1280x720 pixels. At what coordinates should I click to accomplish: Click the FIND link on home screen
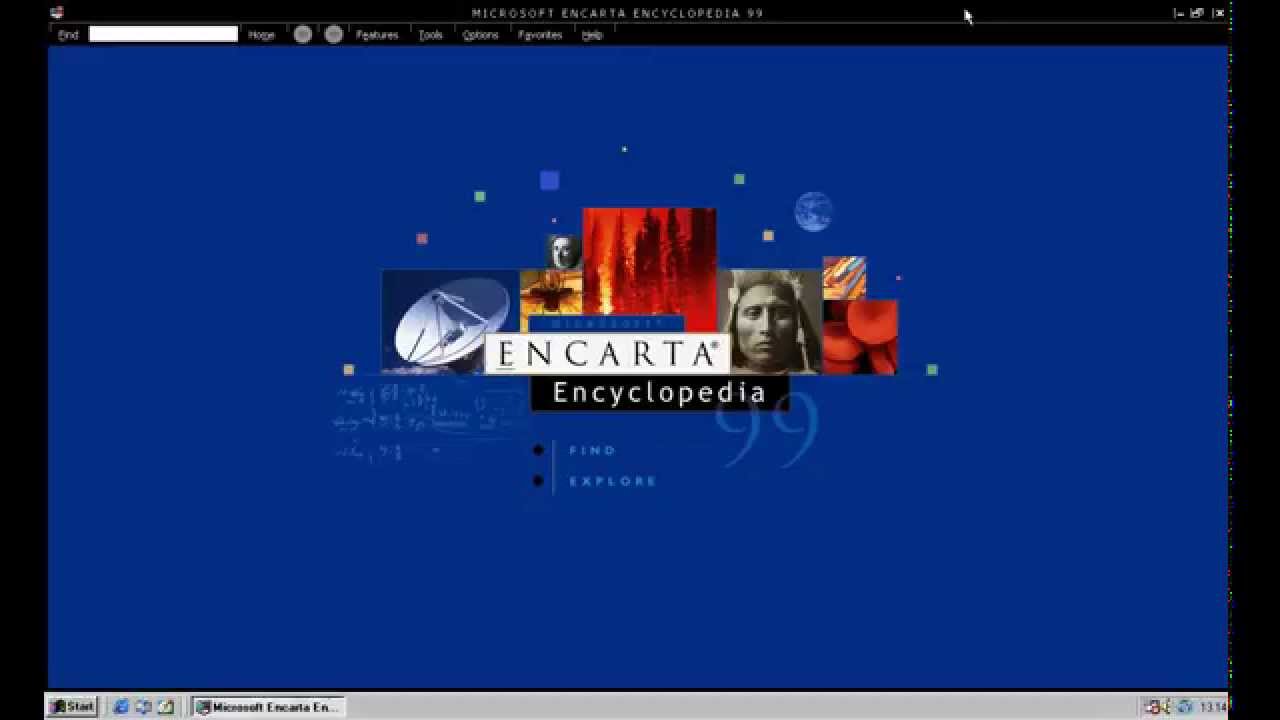click(x=593, y=451)
